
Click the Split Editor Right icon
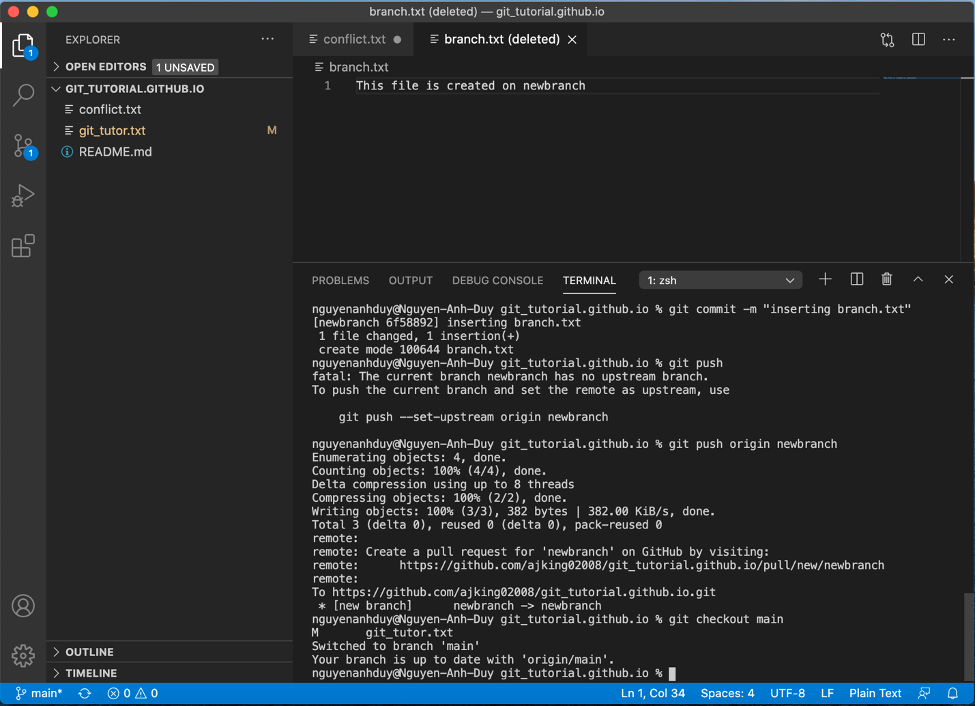[x=918, y=40]
